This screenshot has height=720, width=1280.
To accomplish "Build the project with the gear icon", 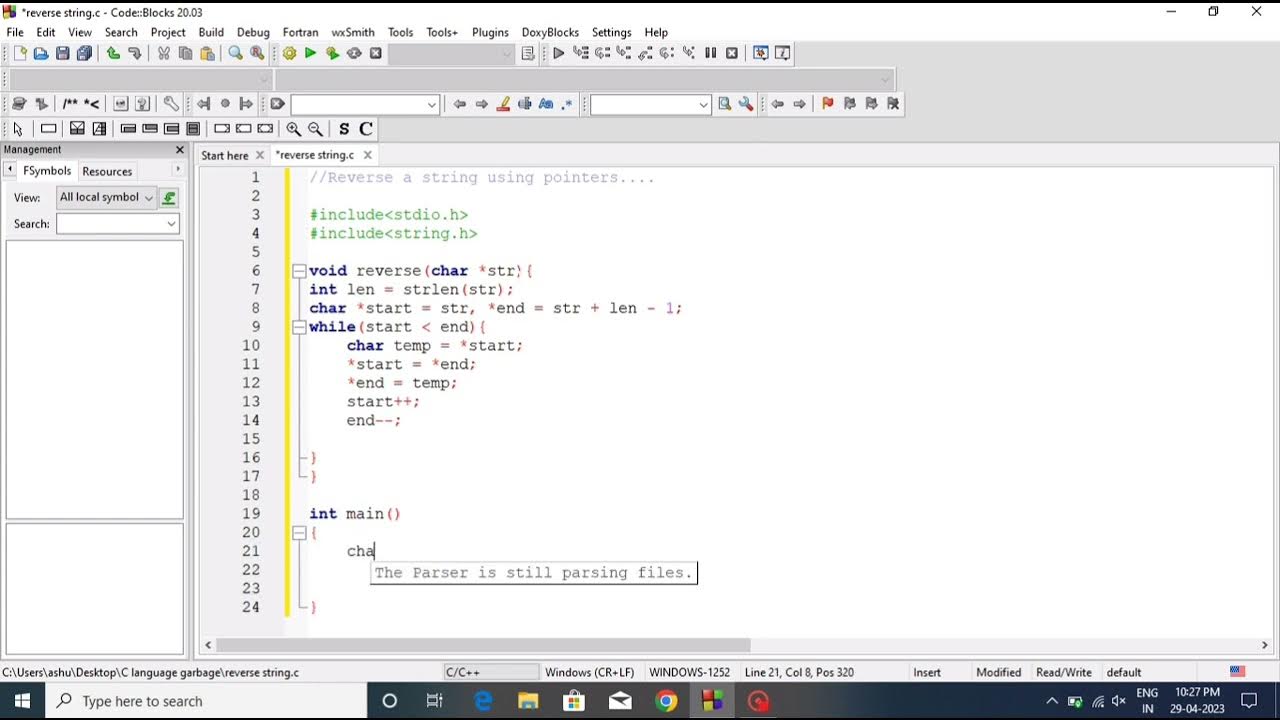I will [x=289, y=53].
